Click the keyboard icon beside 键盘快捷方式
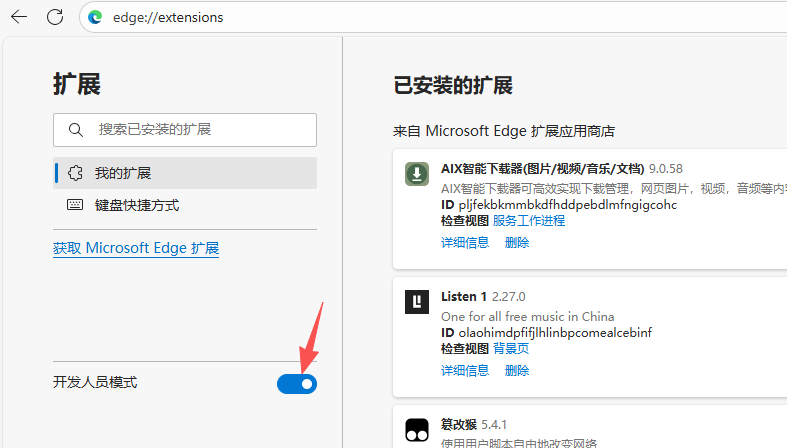 75,205
